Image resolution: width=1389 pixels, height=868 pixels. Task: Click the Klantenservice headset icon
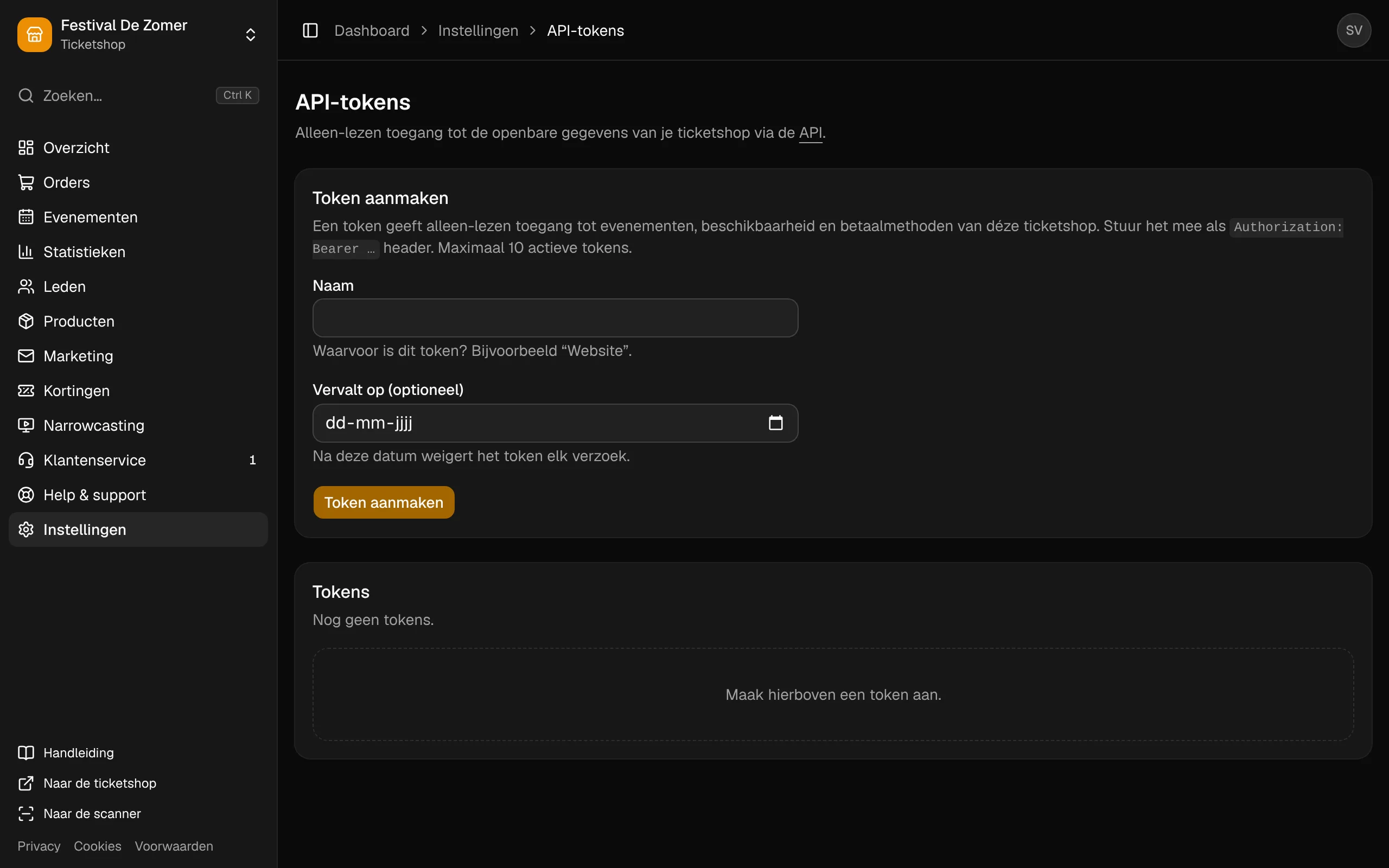26,461
